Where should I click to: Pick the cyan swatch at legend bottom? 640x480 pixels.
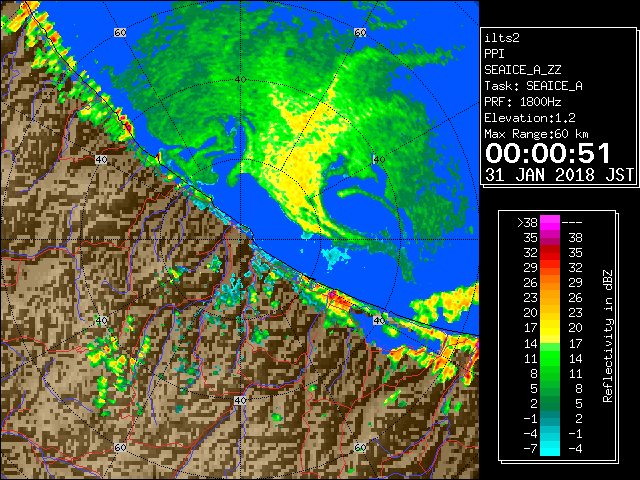point(550,449)
